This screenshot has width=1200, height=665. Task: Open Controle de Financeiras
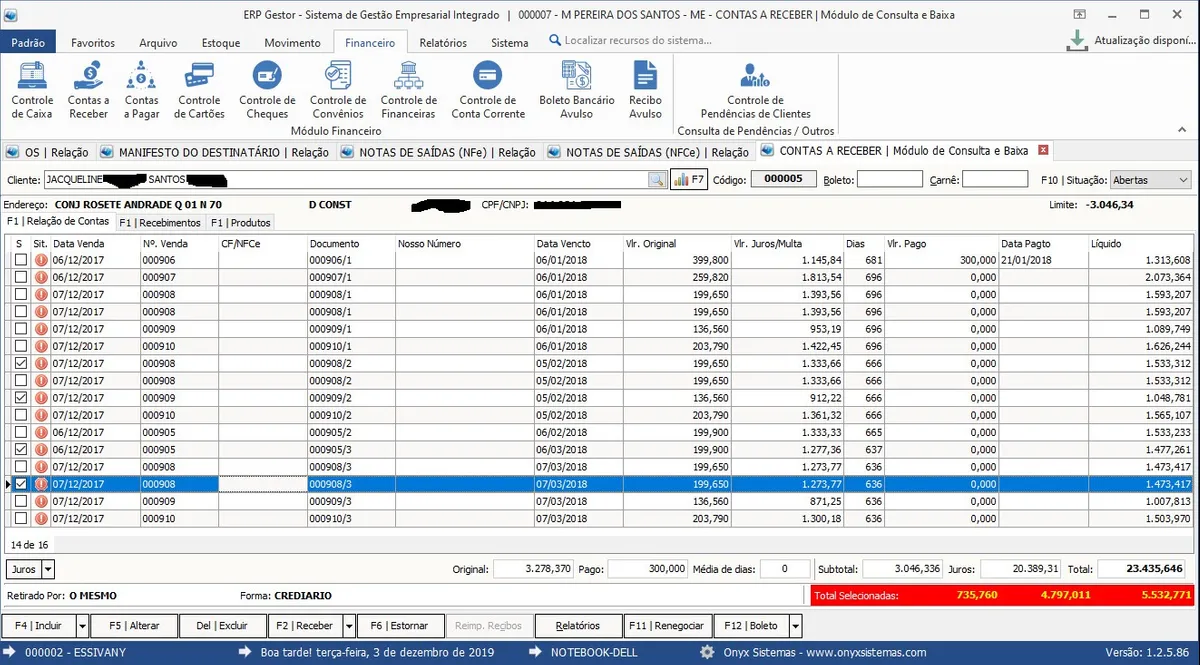(408, 89)
